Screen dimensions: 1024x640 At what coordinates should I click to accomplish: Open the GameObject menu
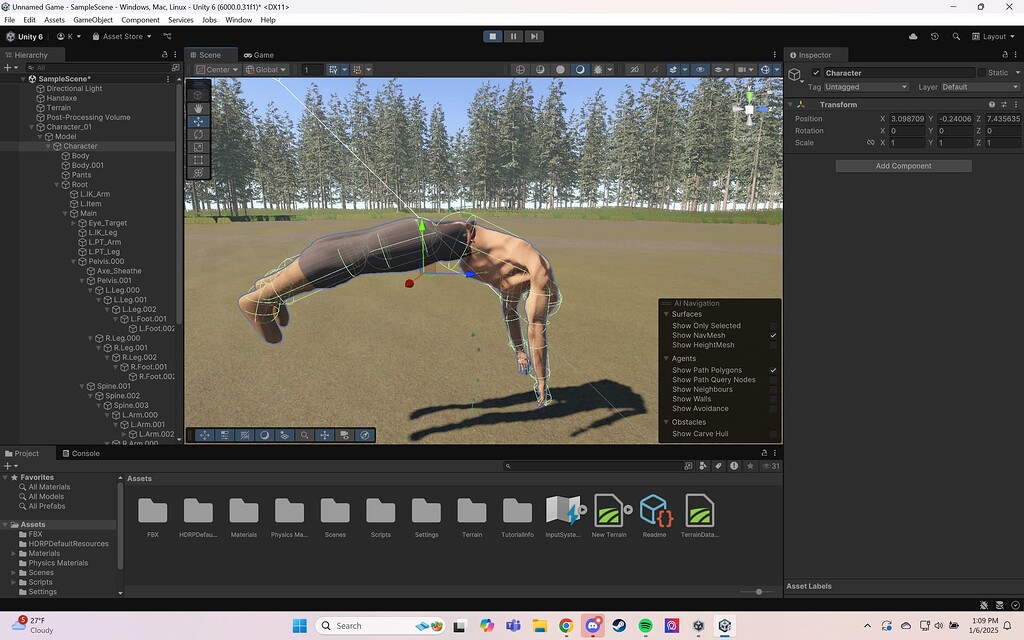(x=92, y=19)
